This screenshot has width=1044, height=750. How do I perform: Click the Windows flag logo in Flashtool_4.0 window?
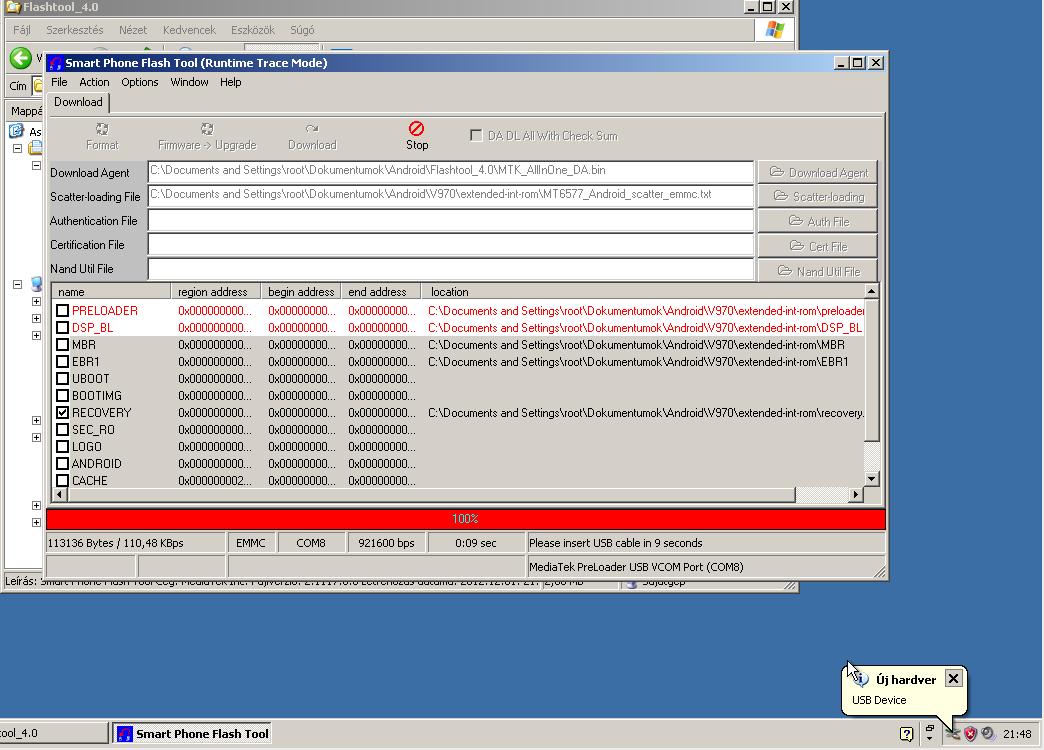774,29
